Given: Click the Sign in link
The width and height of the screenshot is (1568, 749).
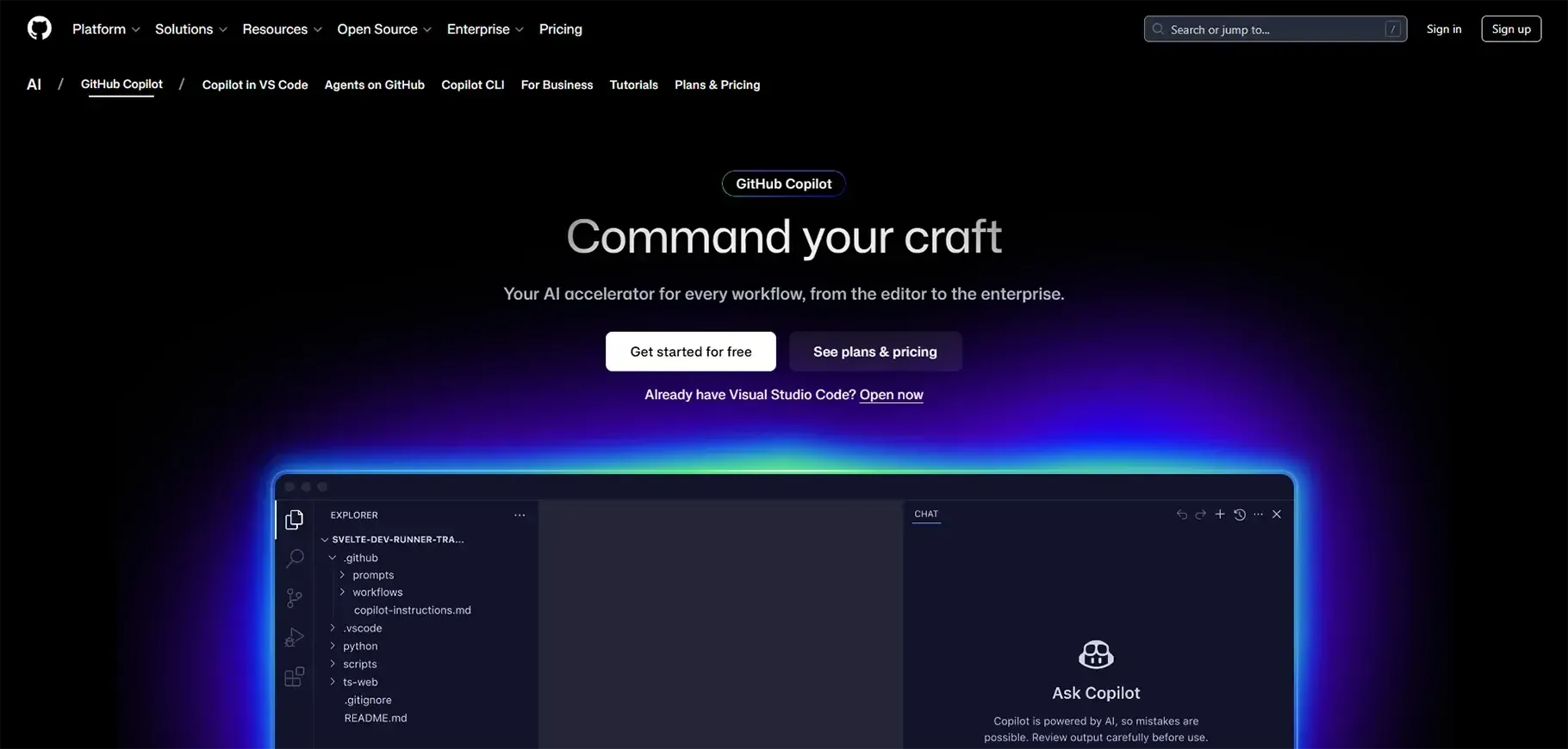Looking at the screenshot, I should (1444, 29).
